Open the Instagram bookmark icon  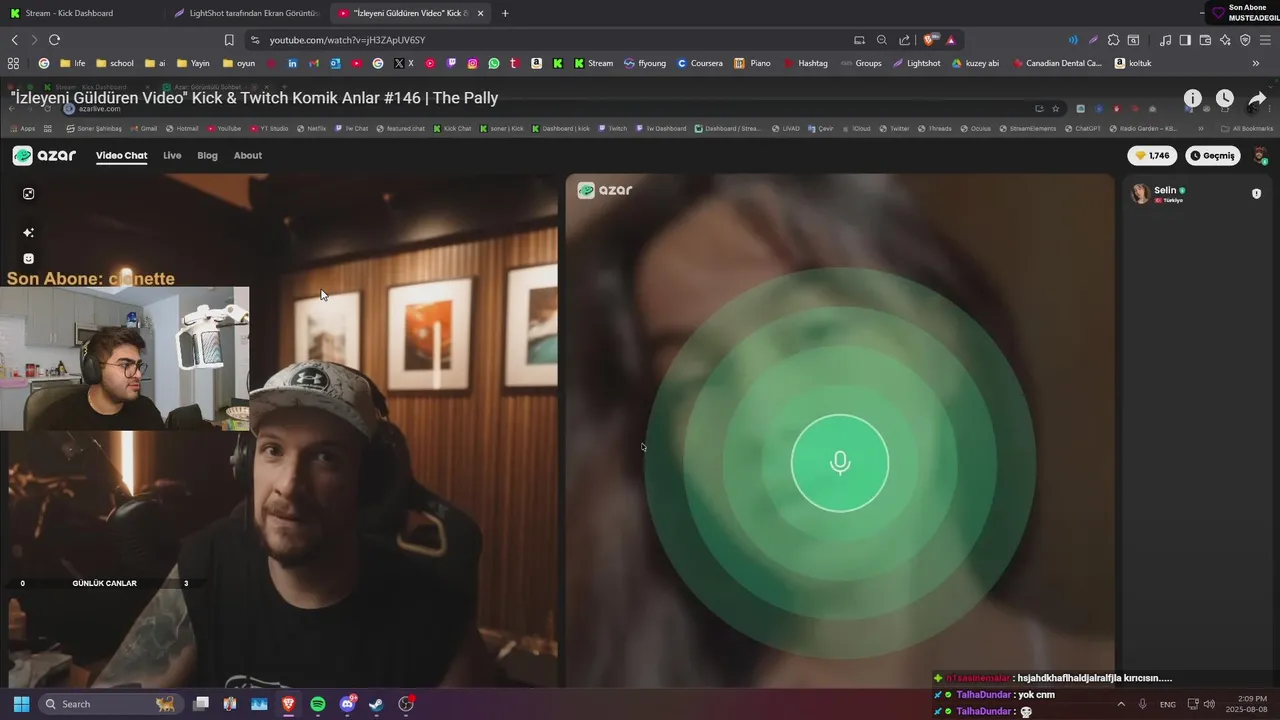[x=473, y=63]
